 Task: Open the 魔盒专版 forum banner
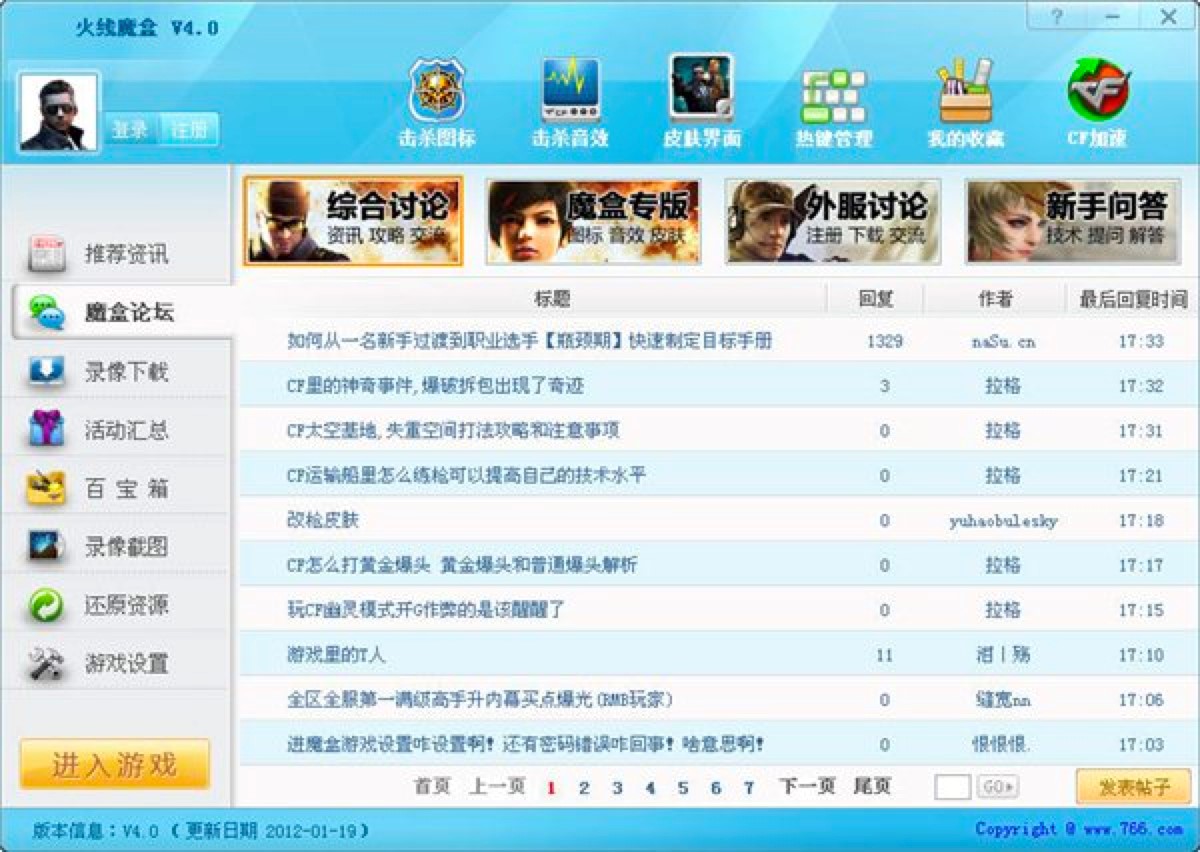(593, 221)
